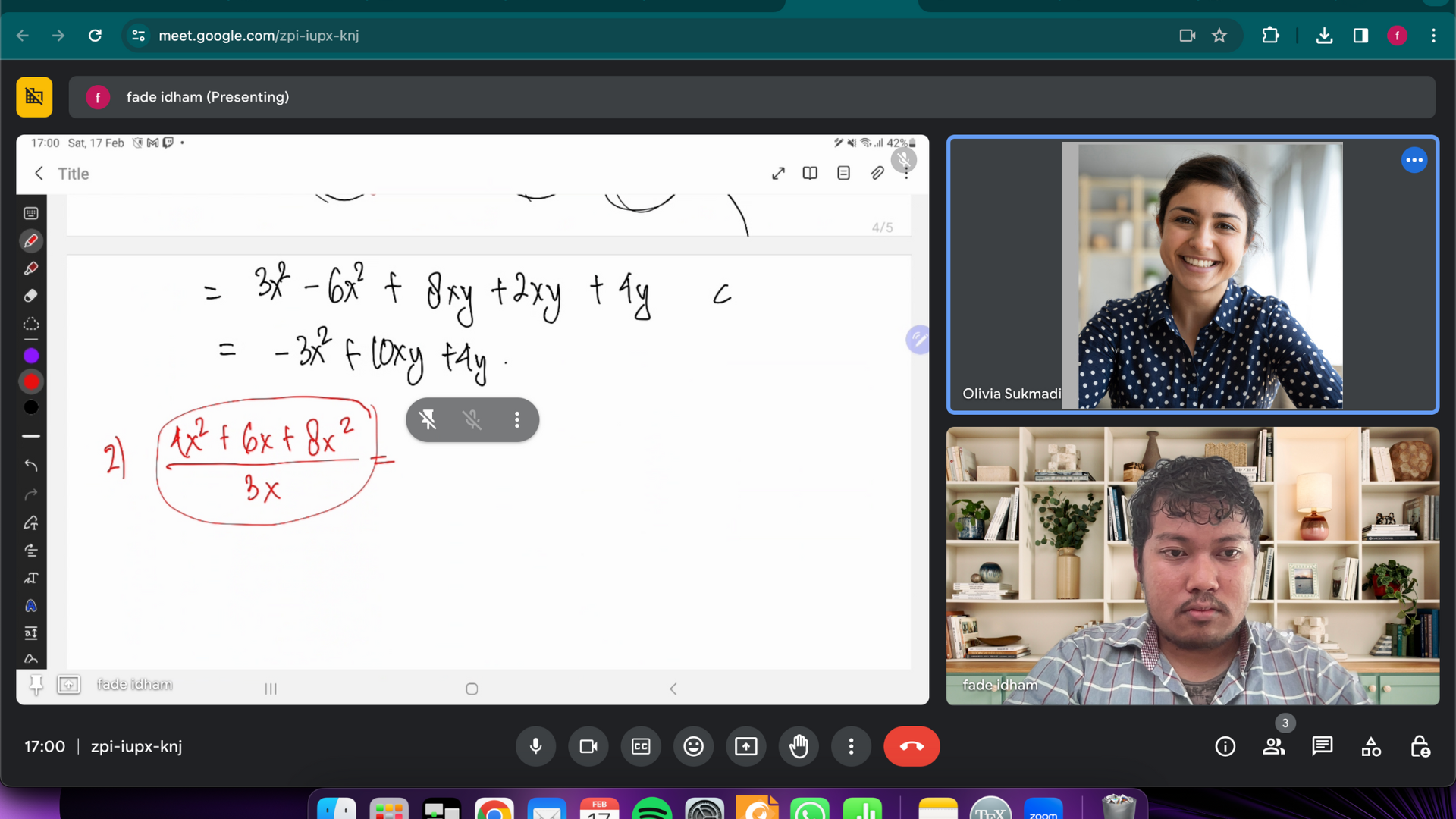Screen dimensions: 1456x819
Task: Raise hand in the meeting
Action: pyautogui.click(x=799, y=746)
